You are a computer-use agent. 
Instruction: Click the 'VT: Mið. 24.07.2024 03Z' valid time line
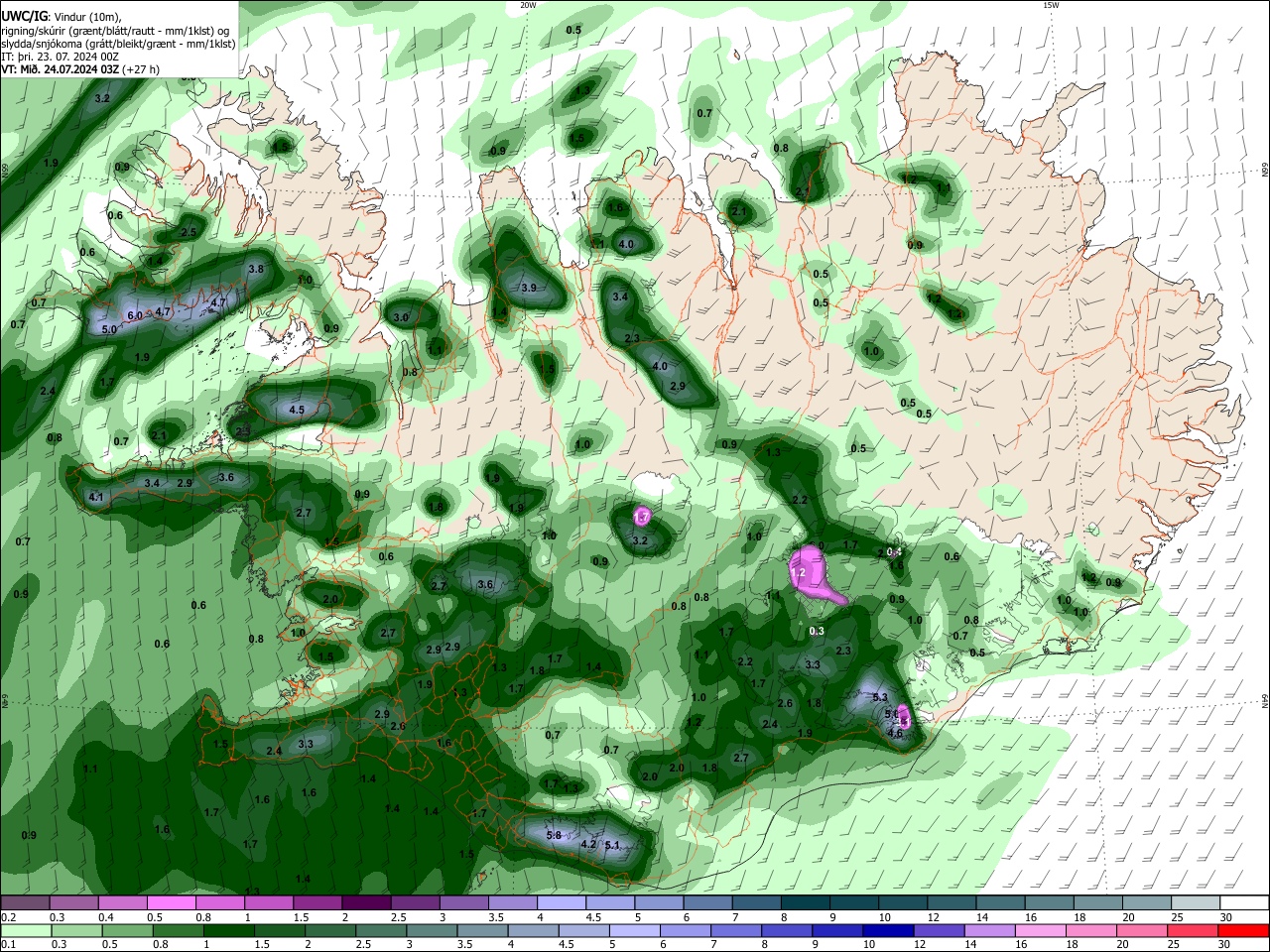coord(60,70)
